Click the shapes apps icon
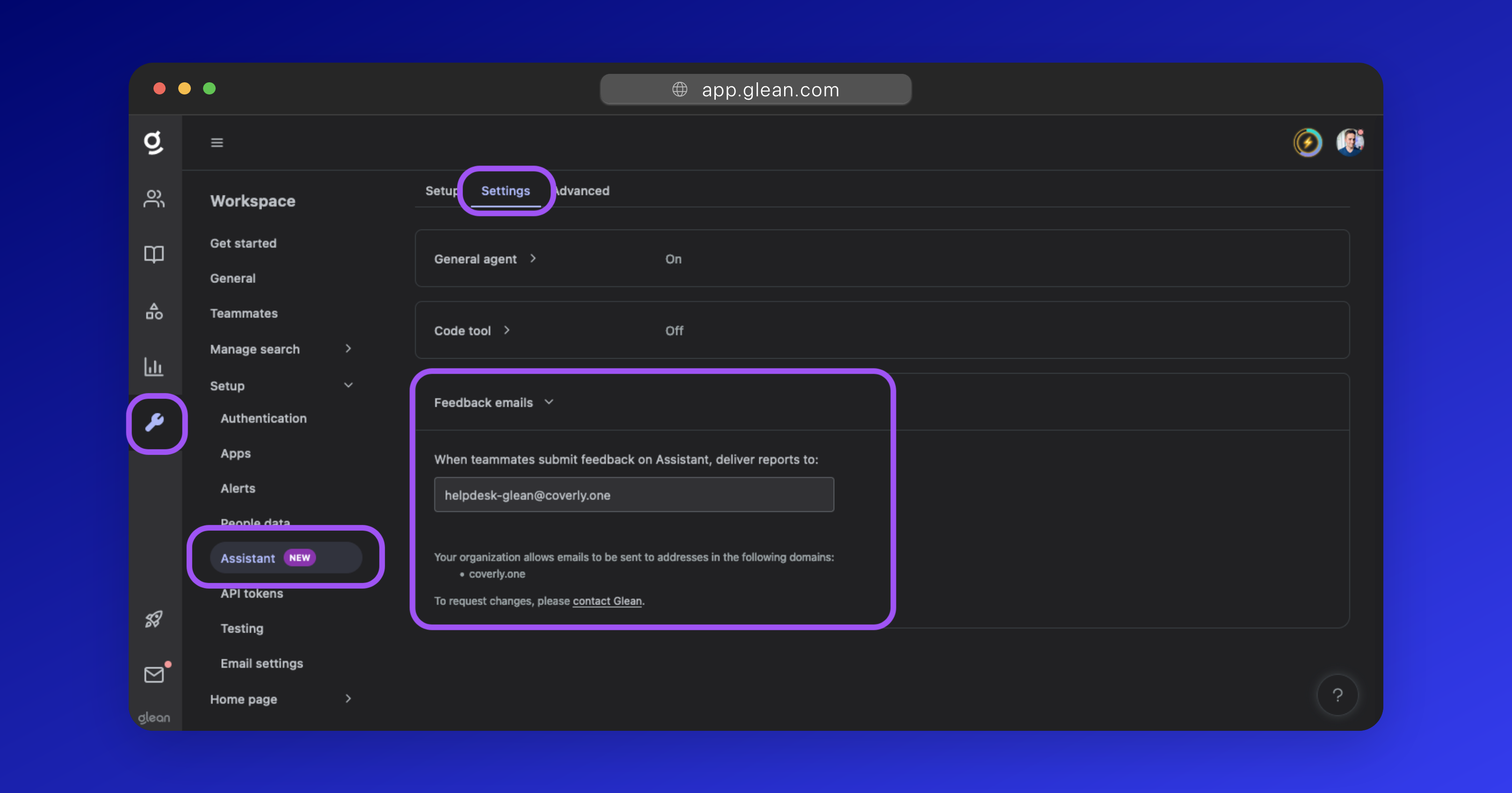 (154, 311)
